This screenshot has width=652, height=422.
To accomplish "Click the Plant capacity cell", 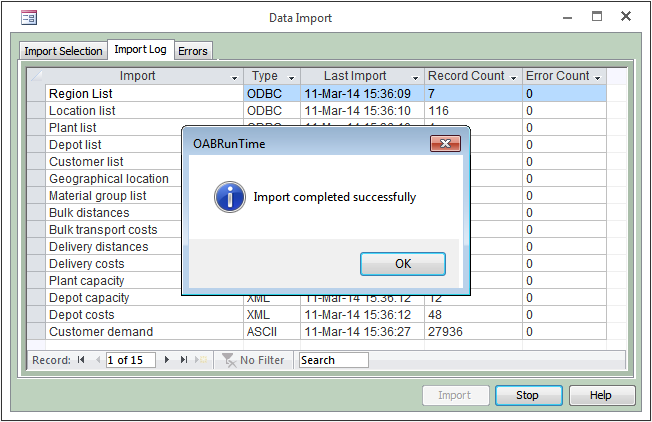I will pos(114,281).
